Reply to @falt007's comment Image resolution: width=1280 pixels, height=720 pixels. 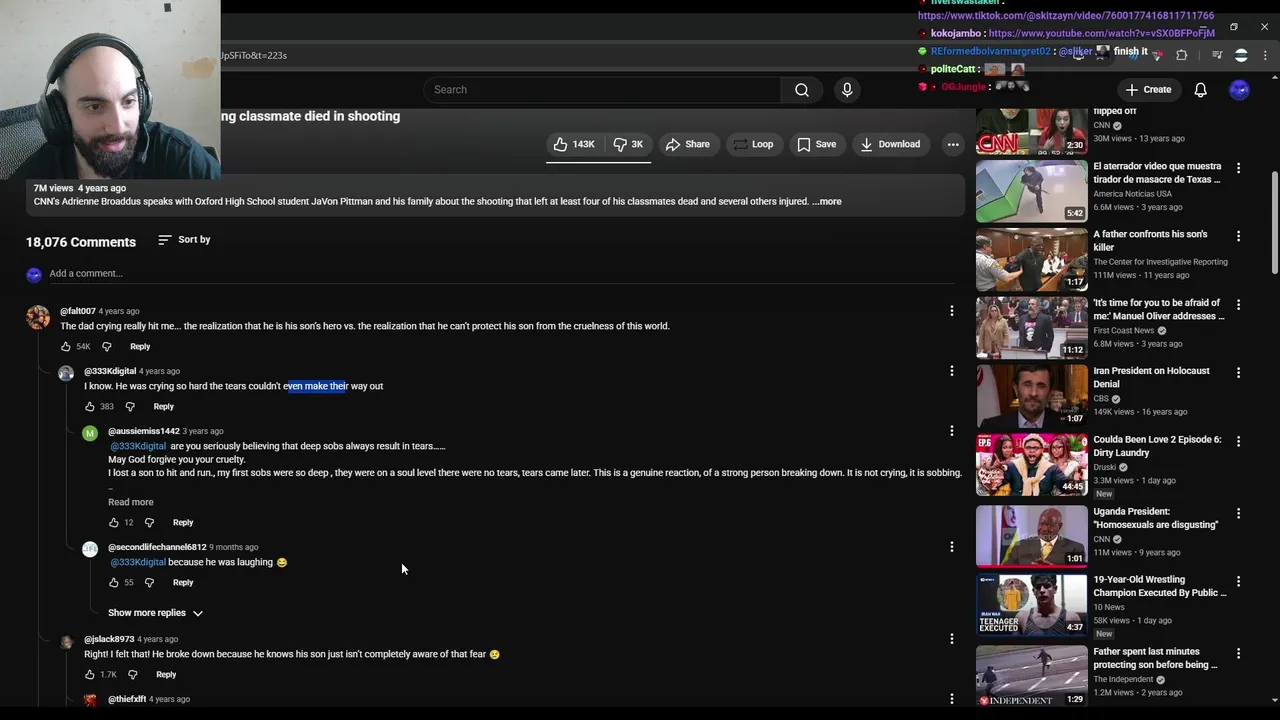[x=140, y=347]
